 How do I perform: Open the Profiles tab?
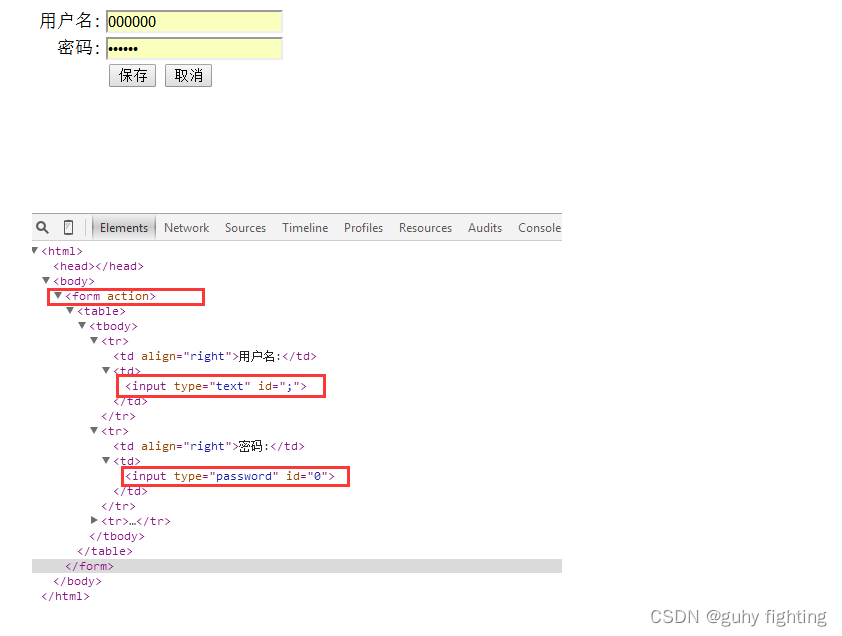coord(364,228)
